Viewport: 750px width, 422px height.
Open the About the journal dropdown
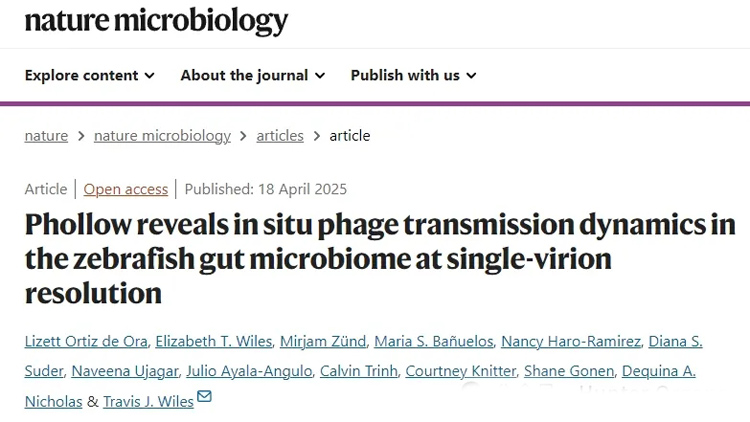click(x=252, y=75)
